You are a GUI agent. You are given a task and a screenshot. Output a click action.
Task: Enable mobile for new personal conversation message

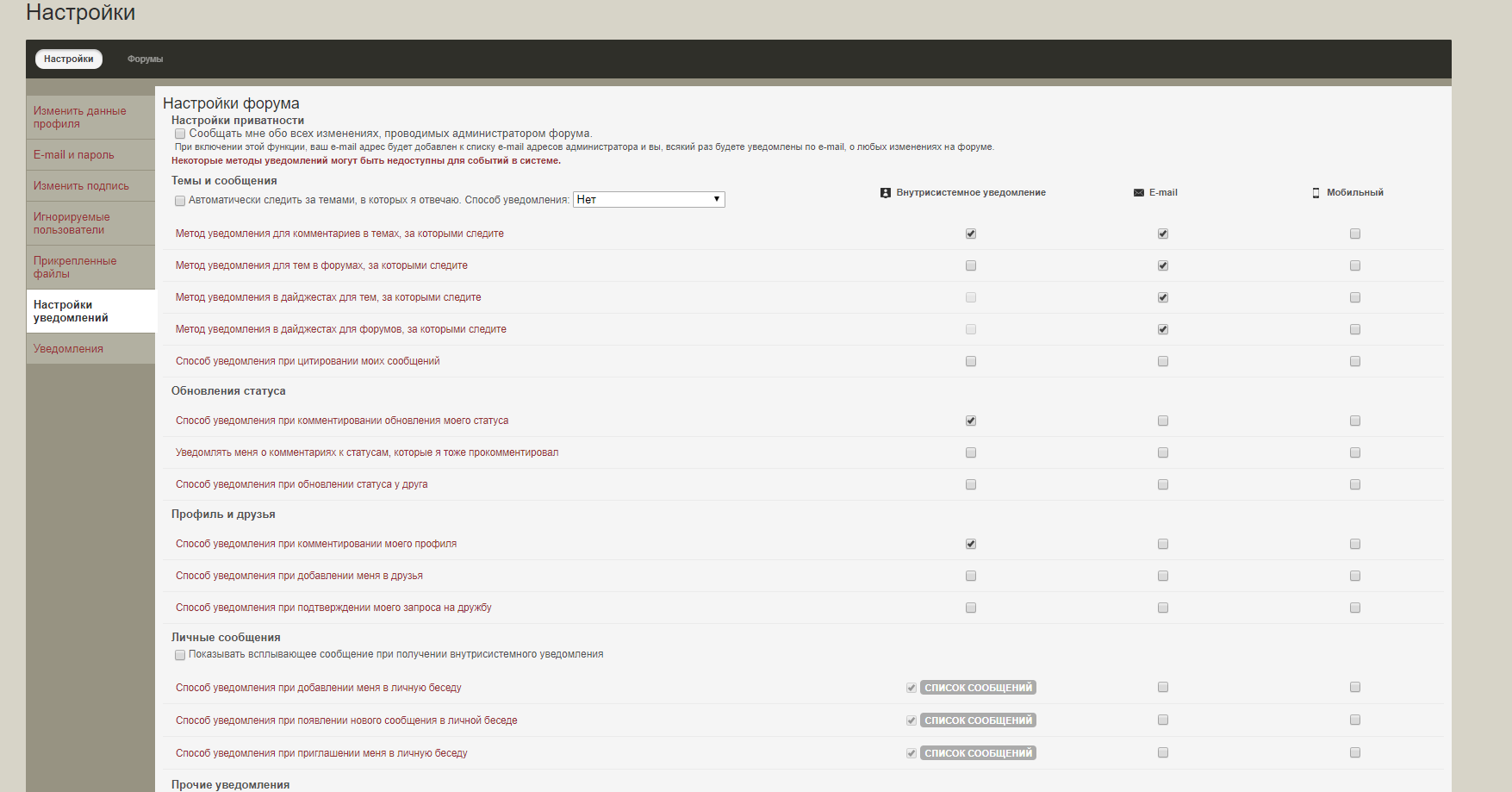point(1355,720)
